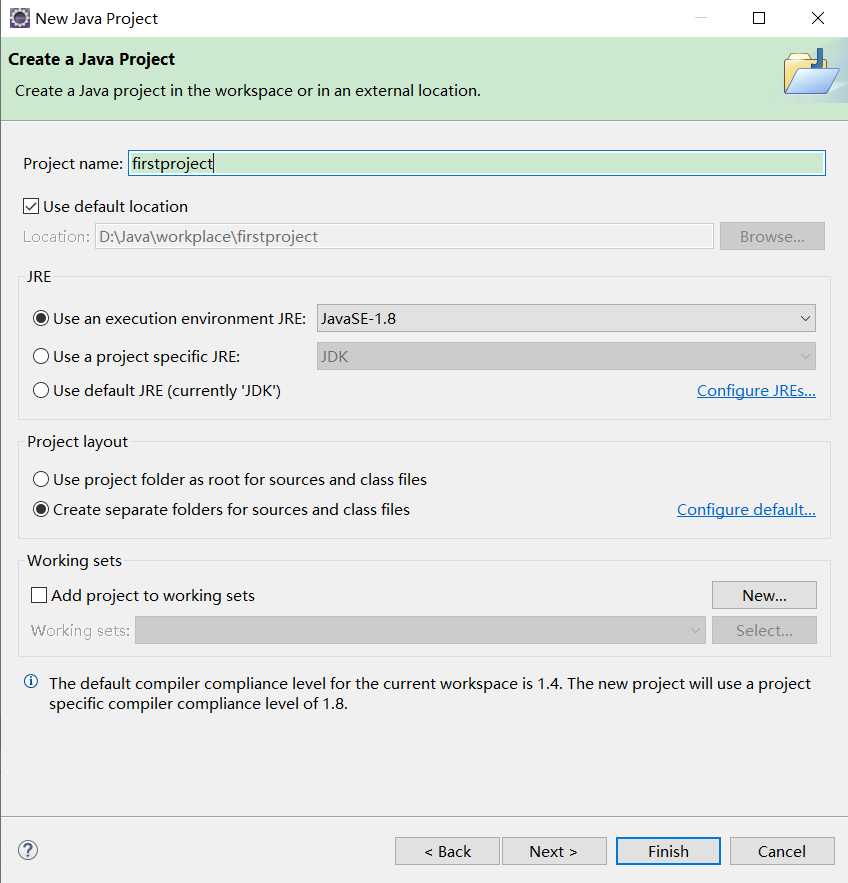The image size is (848, 883).
Task: Click the Java project folder wizard icon
Action: pyautogui.click(x=810, y=74)
